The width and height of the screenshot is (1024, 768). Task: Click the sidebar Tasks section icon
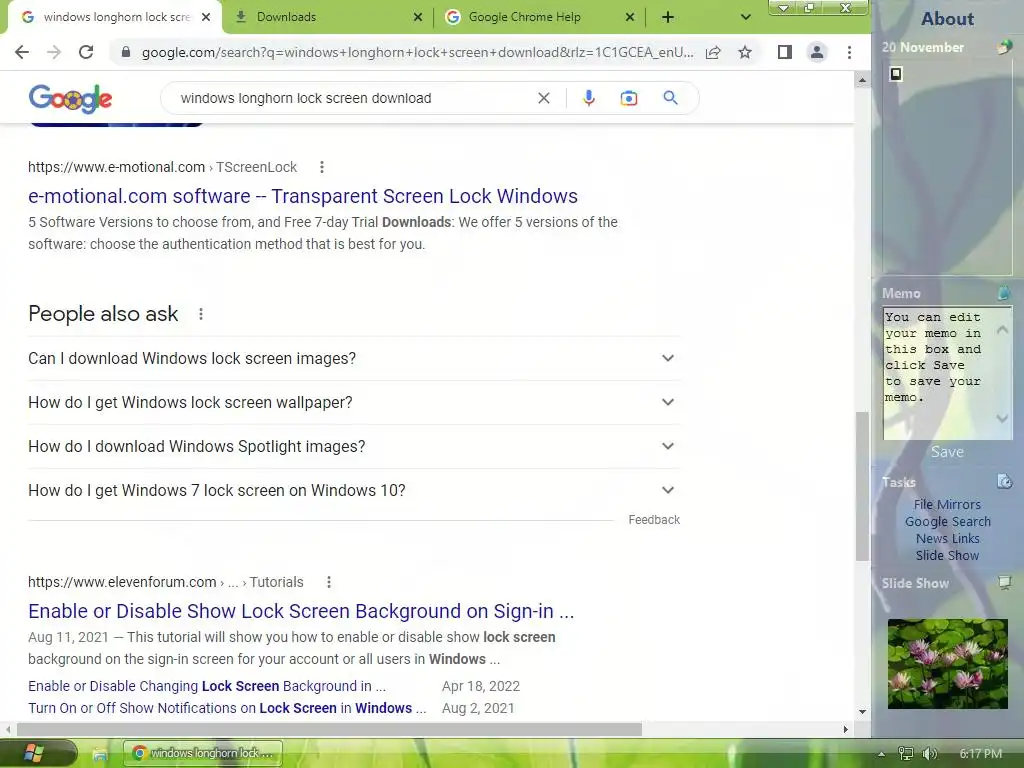coord(1004,481)
